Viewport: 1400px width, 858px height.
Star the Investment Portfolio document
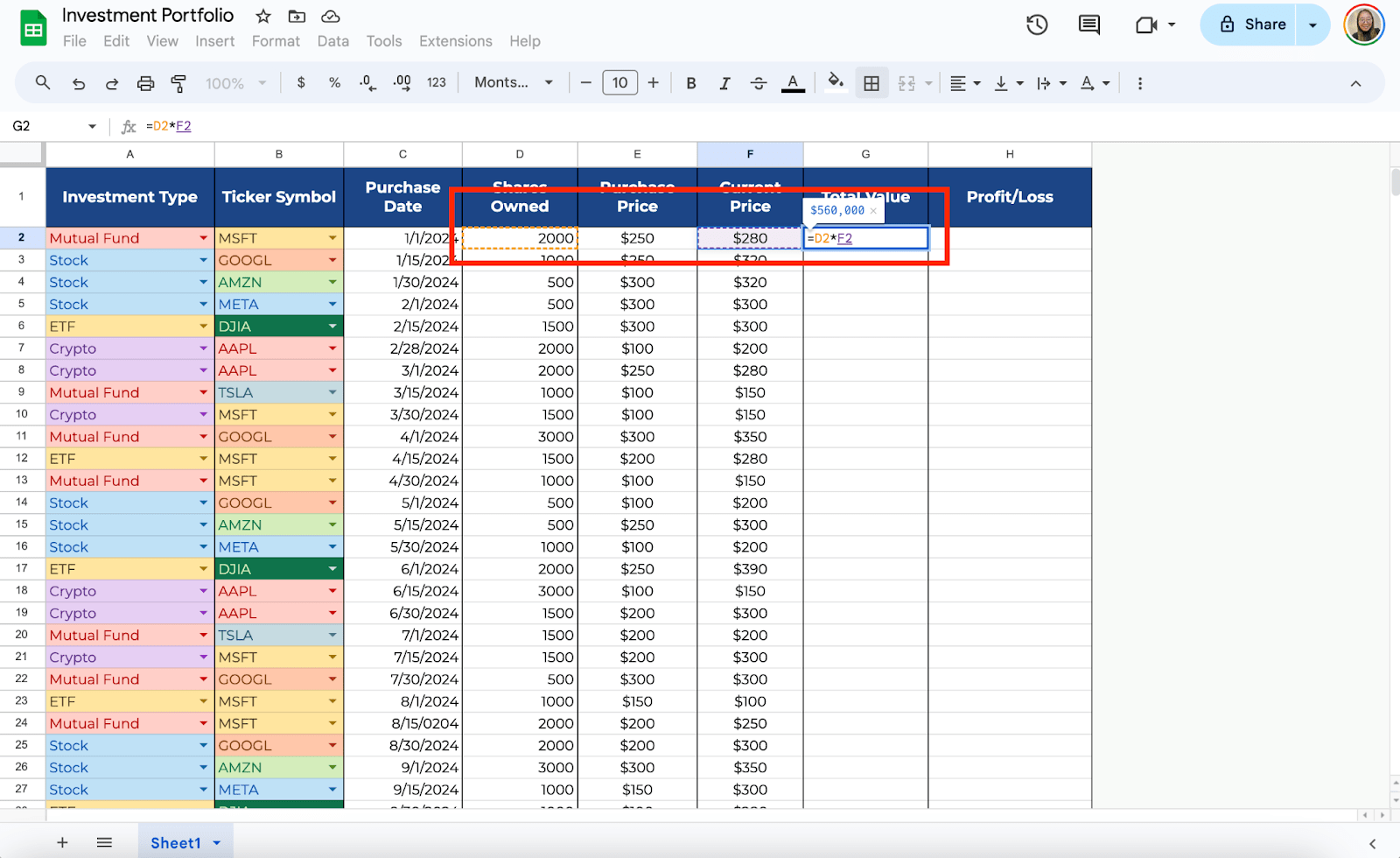click(x=263, y=17)
